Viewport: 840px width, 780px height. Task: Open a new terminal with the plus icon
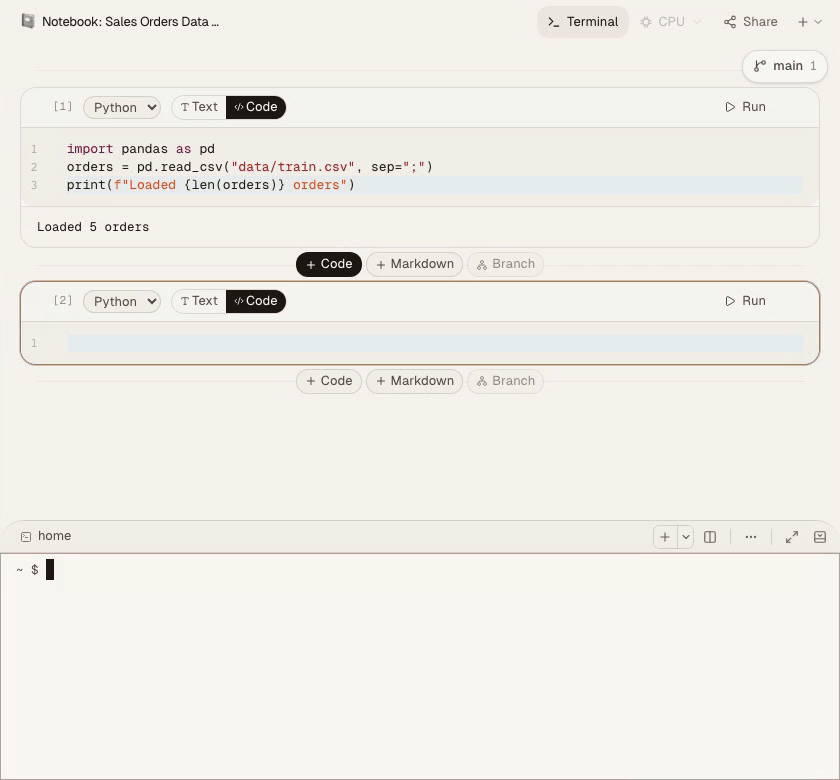coord(665,537)
